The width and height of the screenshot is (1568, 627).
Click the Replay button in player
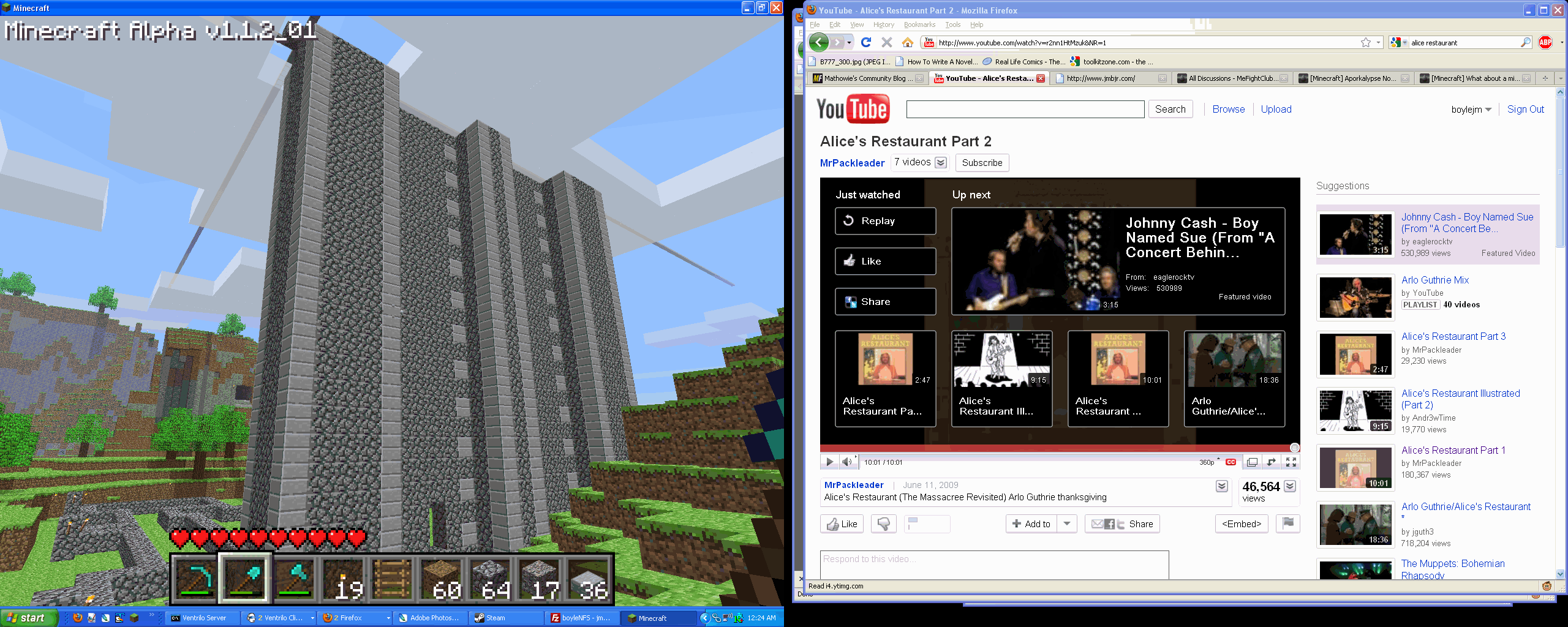click(885, 221)
